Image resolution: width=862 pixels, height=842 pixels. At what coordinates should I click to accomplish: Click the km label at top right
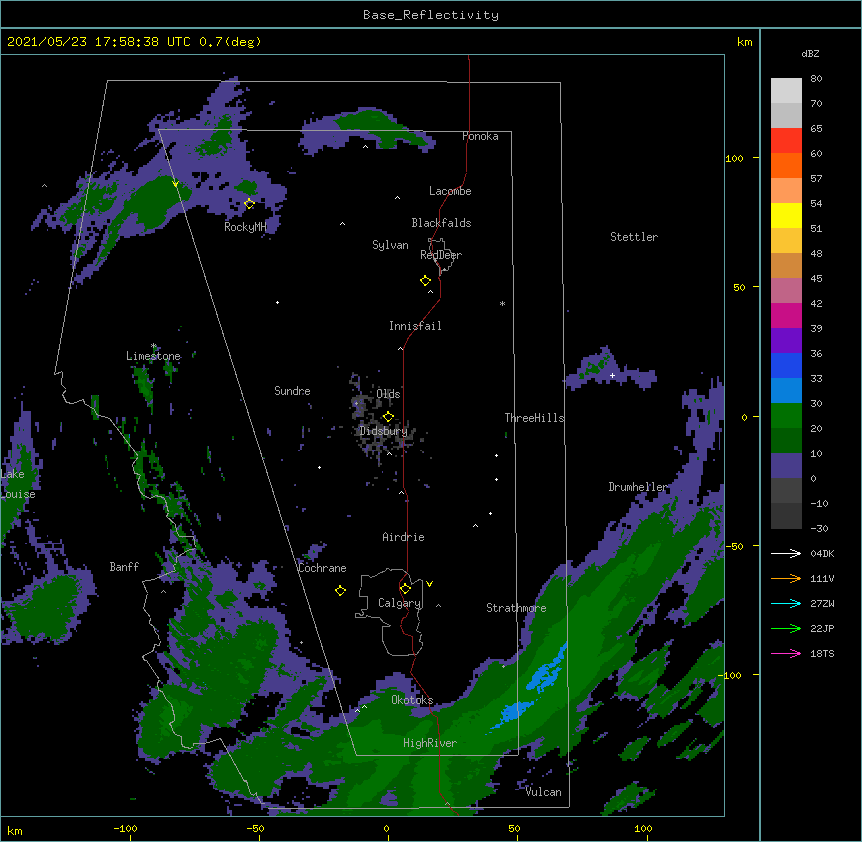coord(745,42)
